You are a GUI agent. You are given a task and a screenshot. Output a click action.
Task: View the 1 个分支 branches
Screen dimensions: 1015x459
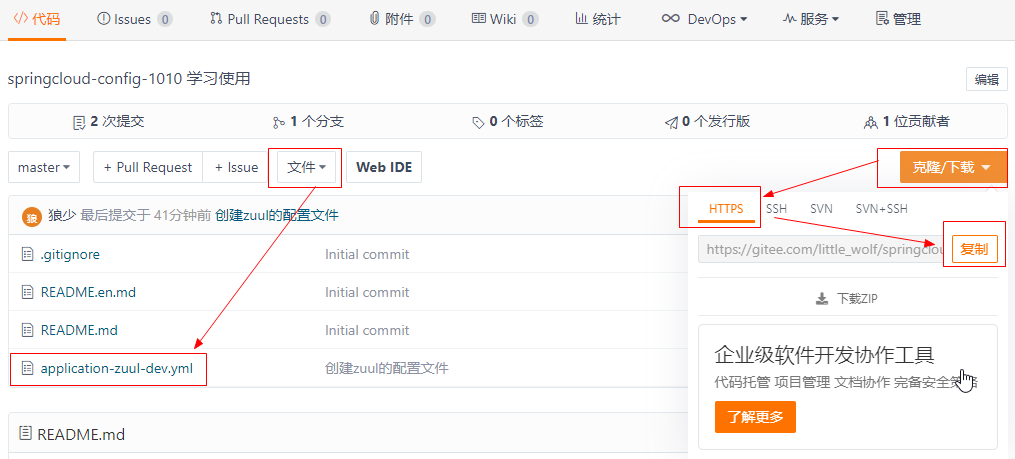(x=308, y=121)
